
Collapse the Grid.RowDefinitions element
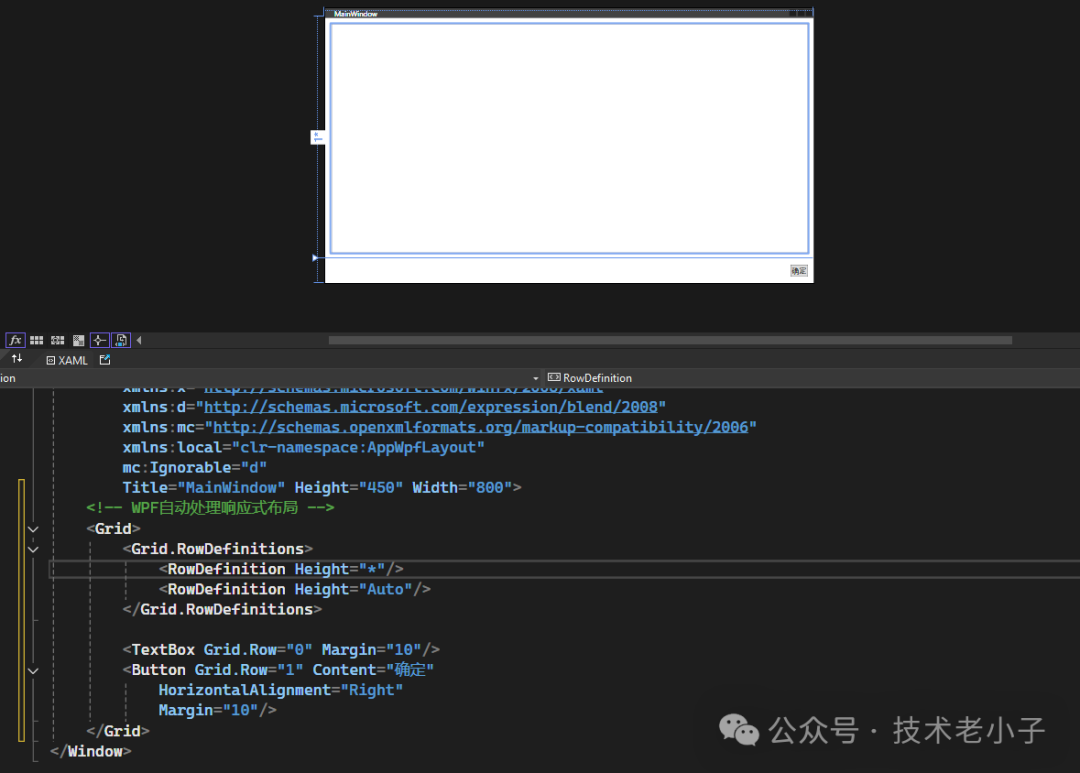(x=33, y=549)
